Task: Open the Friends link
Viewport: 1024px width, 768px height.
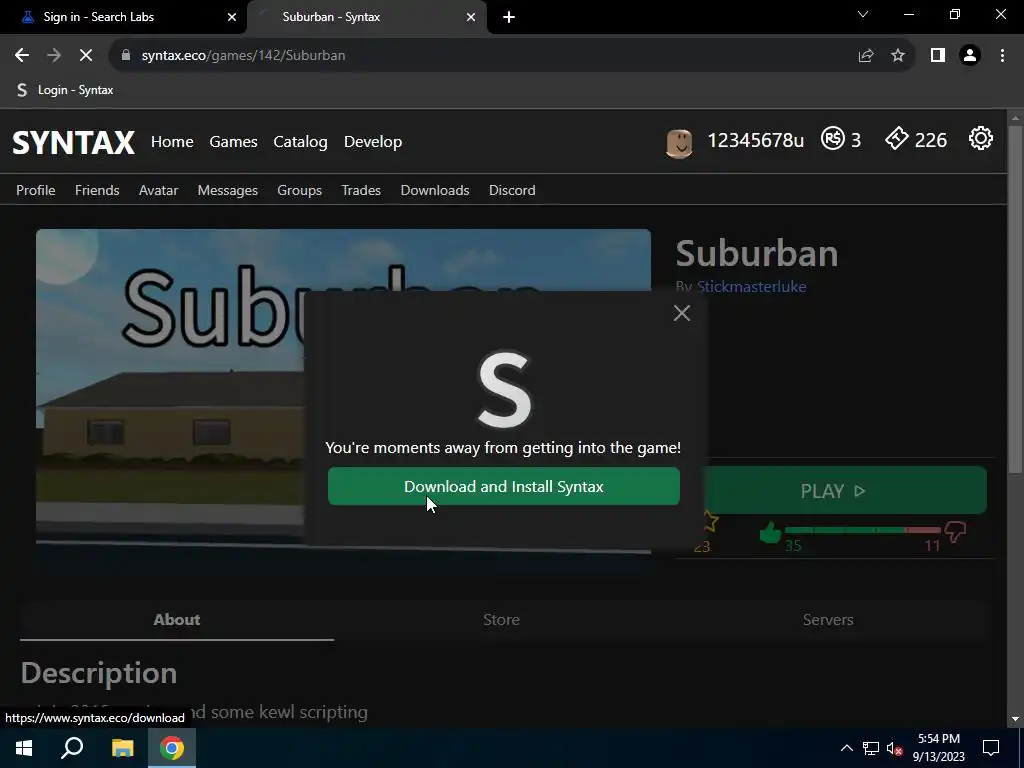Action: 97,190
